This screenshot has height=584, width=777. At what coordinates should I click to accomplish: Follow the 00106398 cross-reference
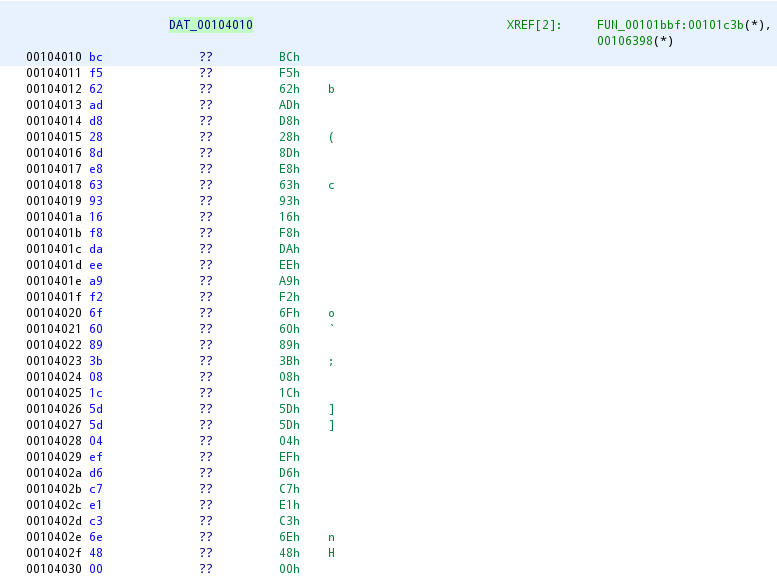625,41
